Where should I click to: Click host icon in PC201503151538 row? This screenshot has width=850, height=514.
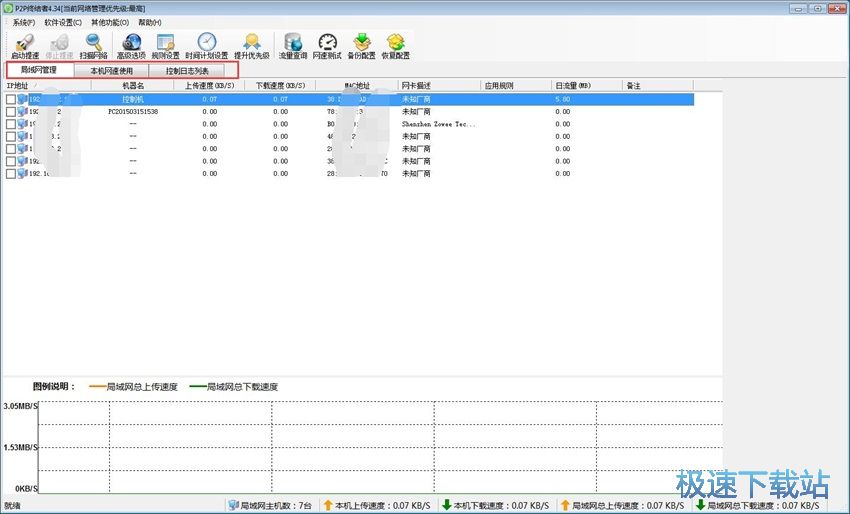coord(22,112)
